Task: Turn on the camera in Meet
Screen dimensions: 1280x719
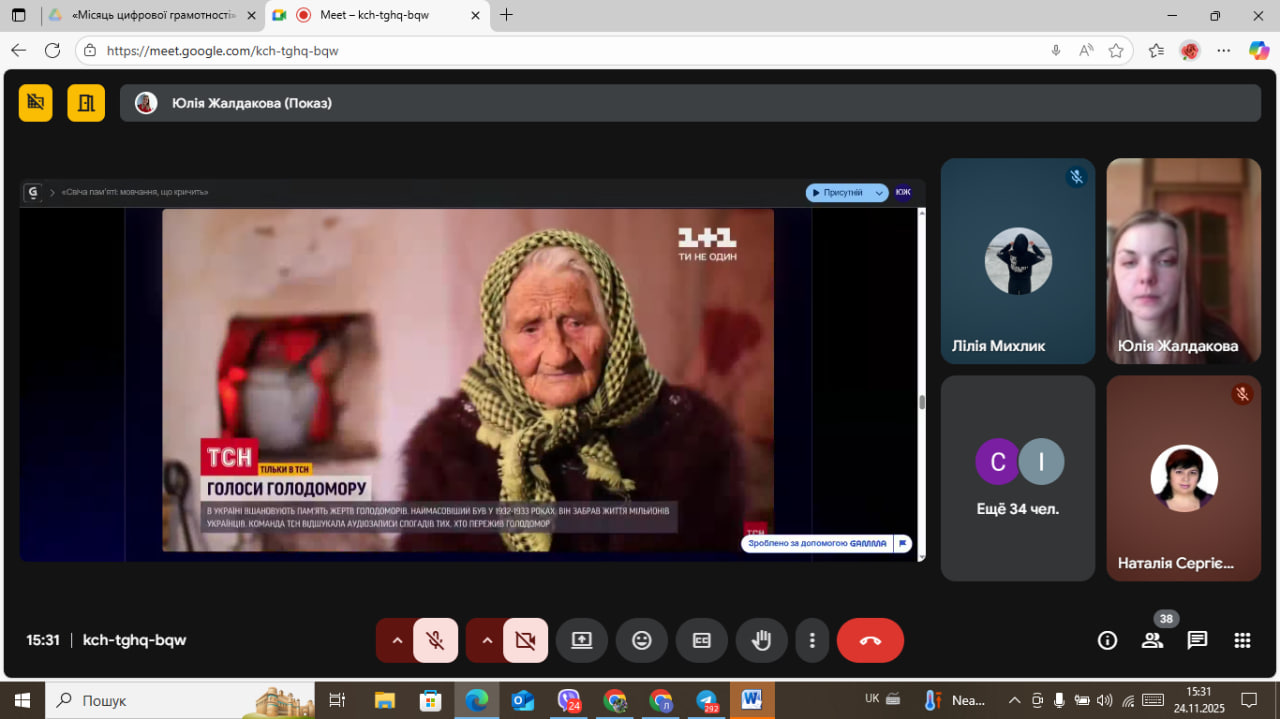Action: (525, 641)
